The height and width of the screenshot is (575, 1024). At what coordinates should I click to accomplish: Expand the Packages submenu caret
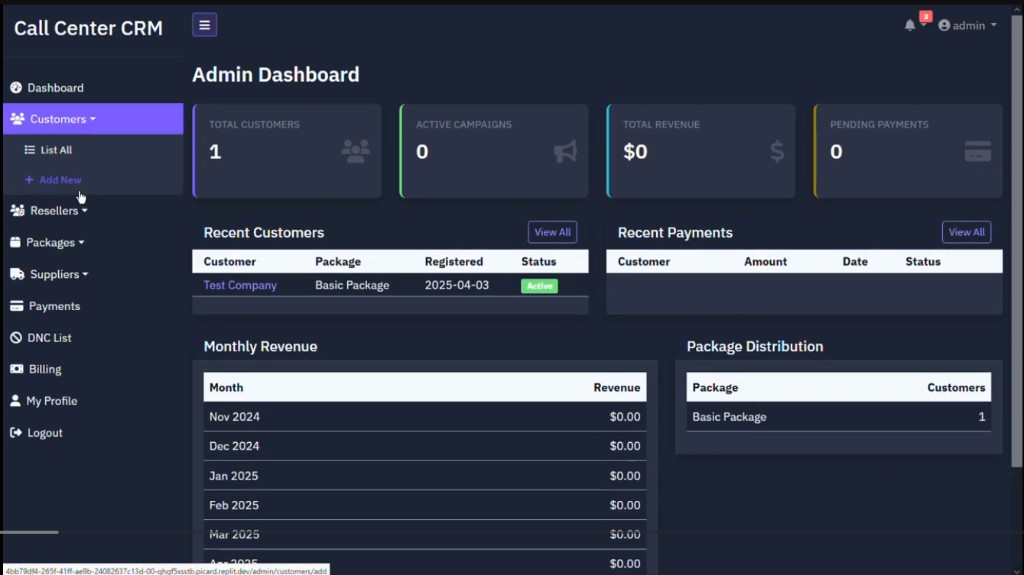81,242
